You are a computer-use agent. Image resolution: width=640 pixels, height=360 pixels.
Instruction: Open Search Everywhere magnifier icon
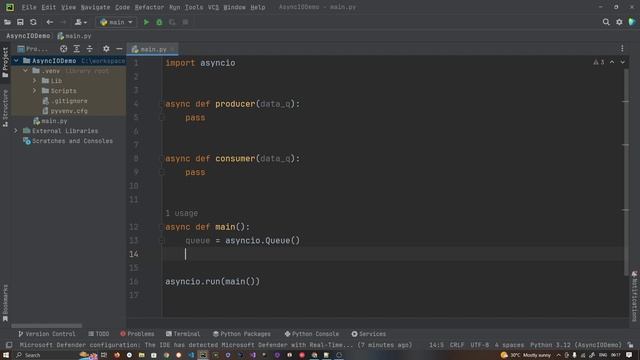[606, 22]
